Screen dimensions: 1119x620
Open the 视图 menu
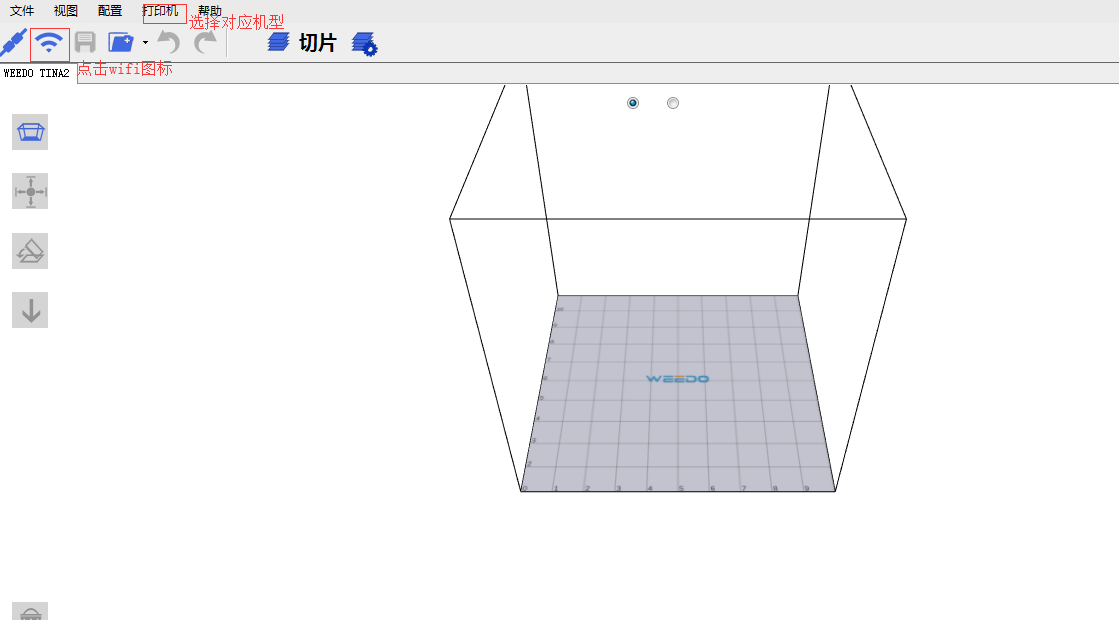point(66,11)
